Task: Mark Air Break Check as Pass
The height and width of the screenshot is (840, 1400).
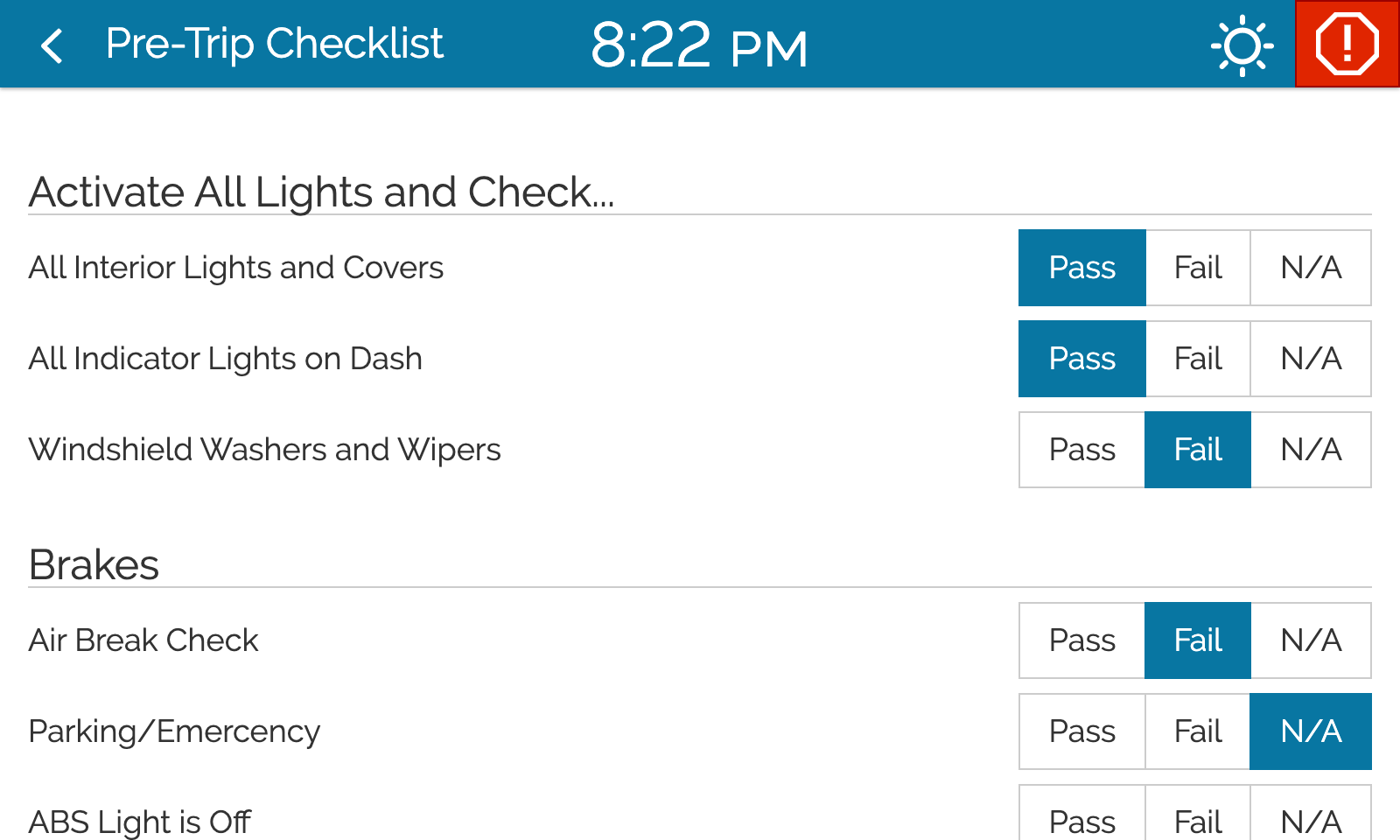Action: click(x=1082, y=640)
